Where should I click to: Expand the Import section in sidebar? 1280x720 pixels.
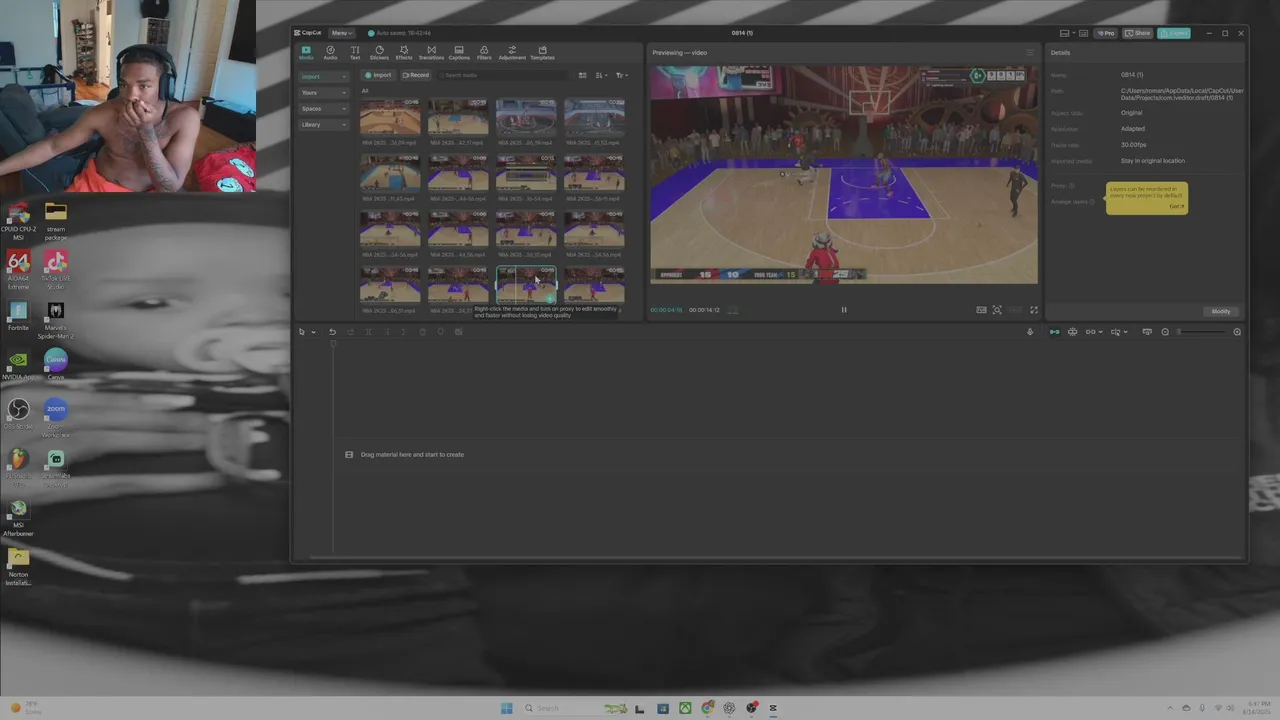pos(324,76)
